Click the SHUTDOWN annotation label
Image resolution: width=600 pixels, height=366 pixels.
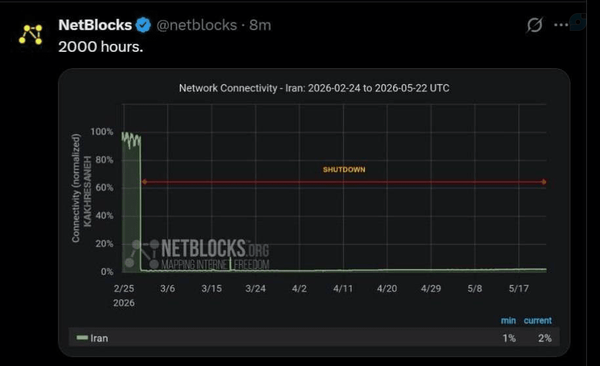tap(344, 170)
